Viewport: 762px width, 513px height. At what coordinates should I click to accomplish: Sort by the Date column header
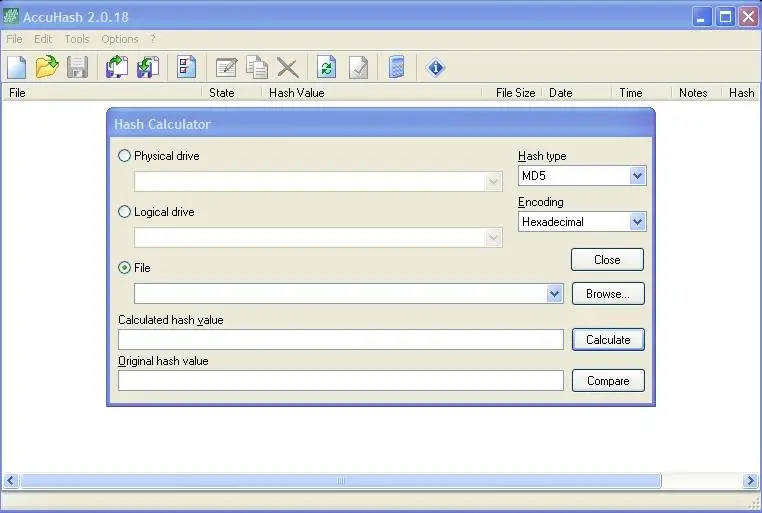576,92
